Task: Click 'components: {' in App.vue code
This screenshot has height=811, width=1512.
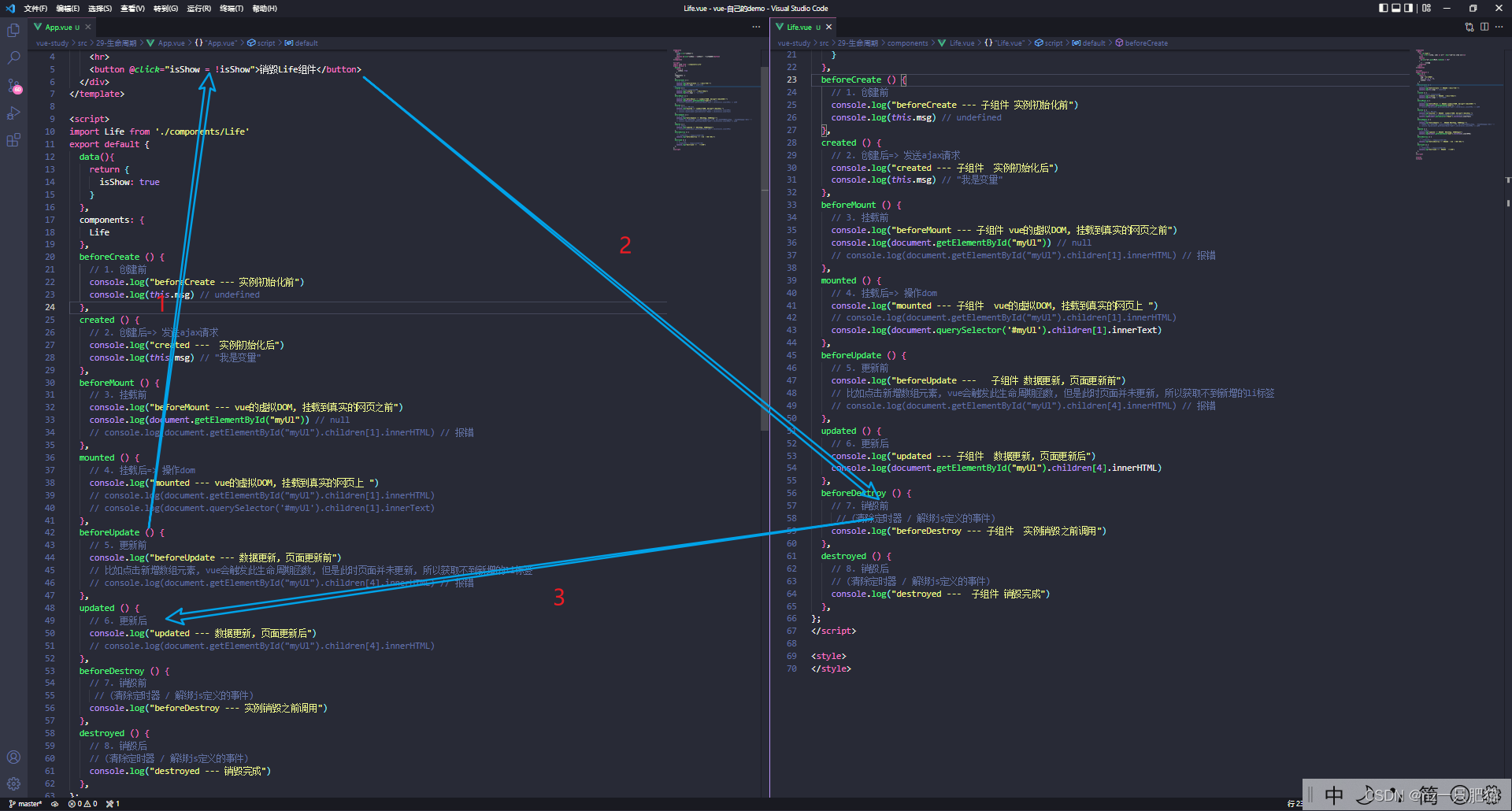Action: click(x=112, y=220)
